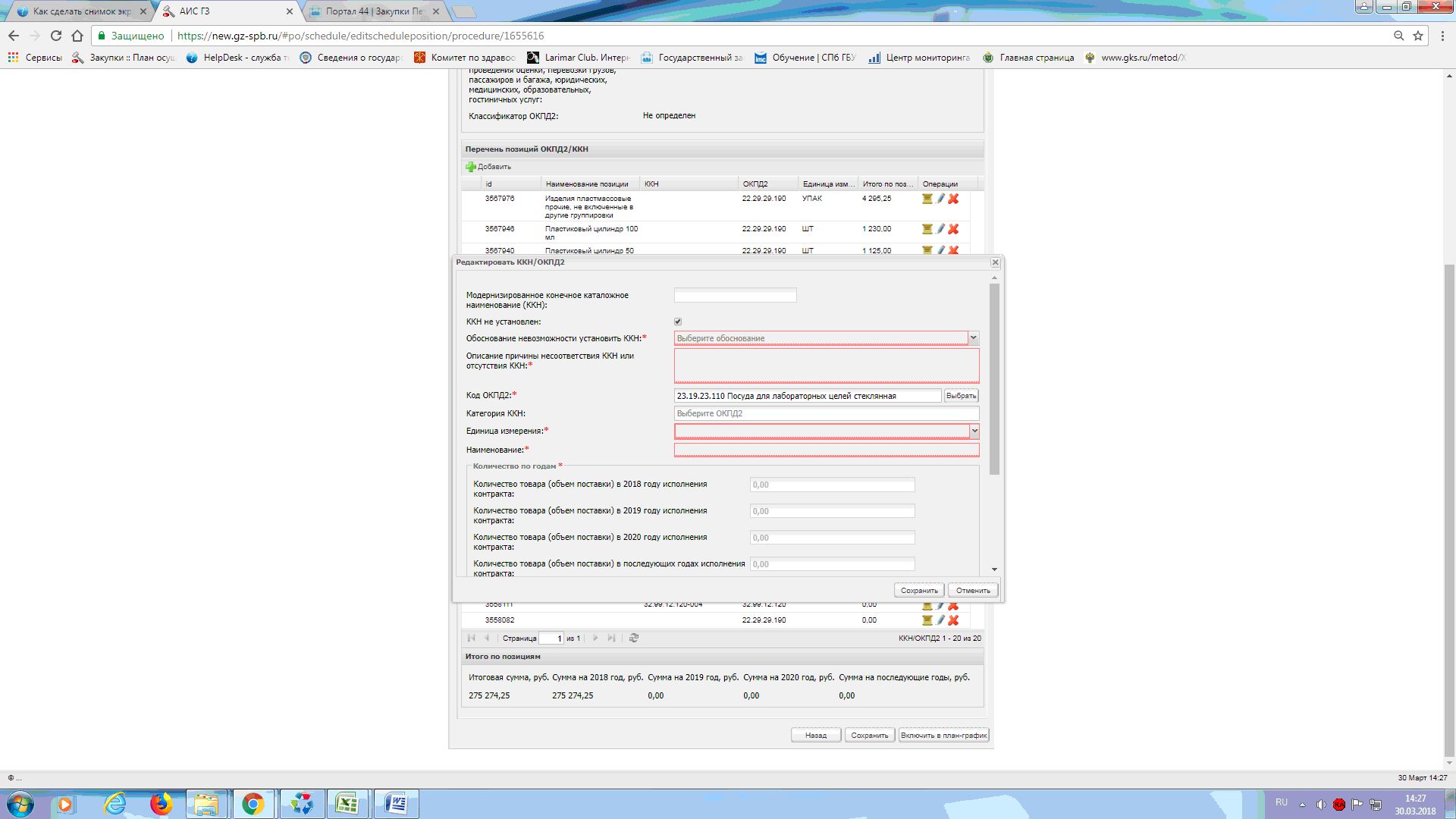Go to next page arrow in grid

595,639
